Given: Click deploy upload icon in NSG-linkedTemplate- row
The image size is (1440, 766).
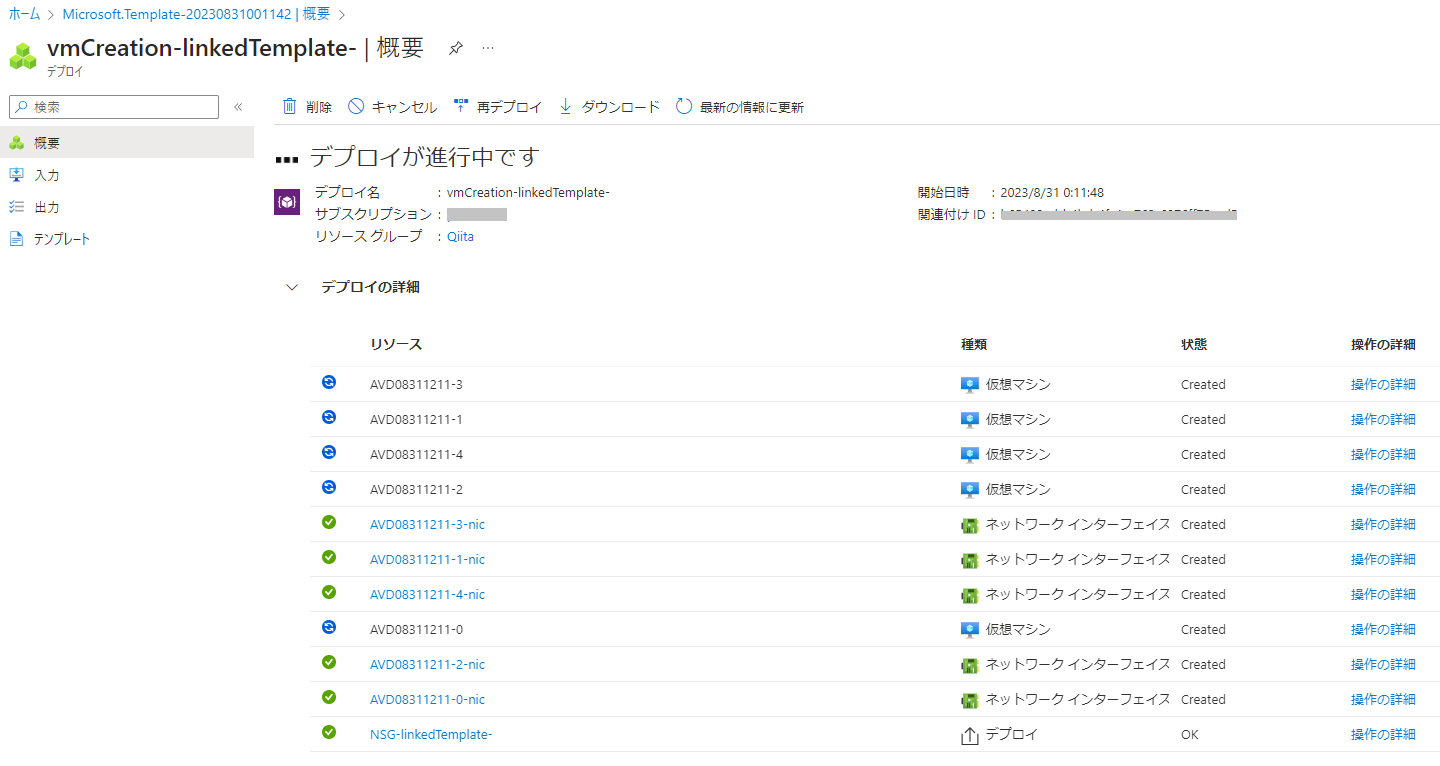Looking at the screenshot, I should coord(969,735).
